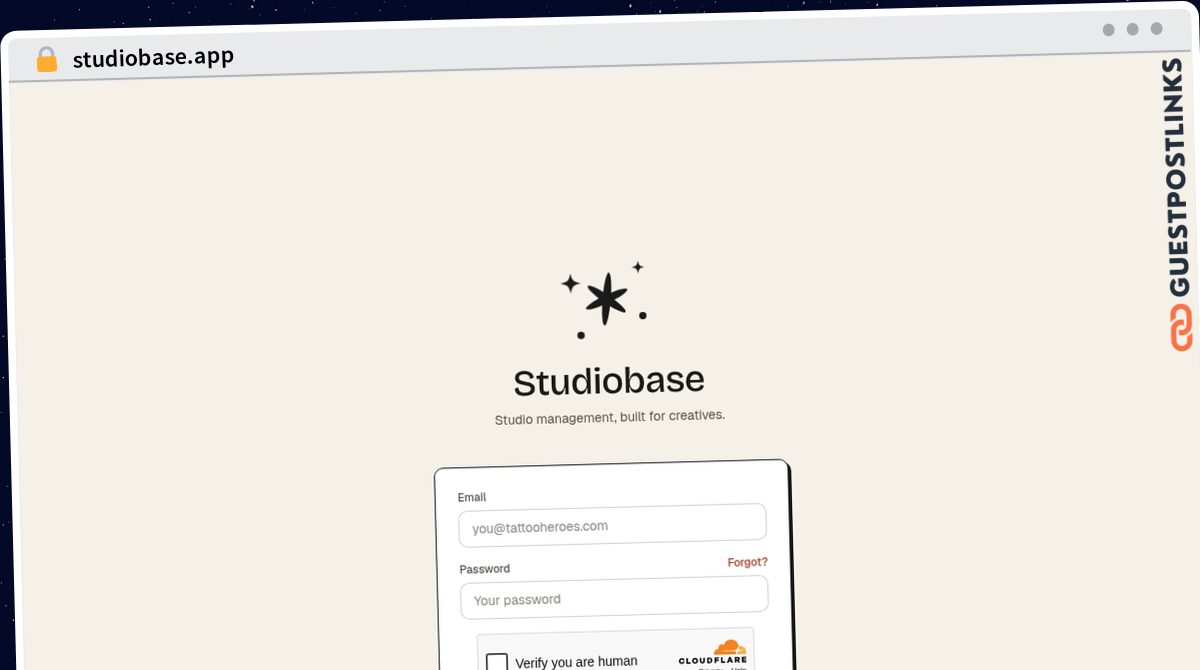The height and width of the screenshot is (670, 1200).
Task: Check the Verify you are human box
Action: point(497,662)
